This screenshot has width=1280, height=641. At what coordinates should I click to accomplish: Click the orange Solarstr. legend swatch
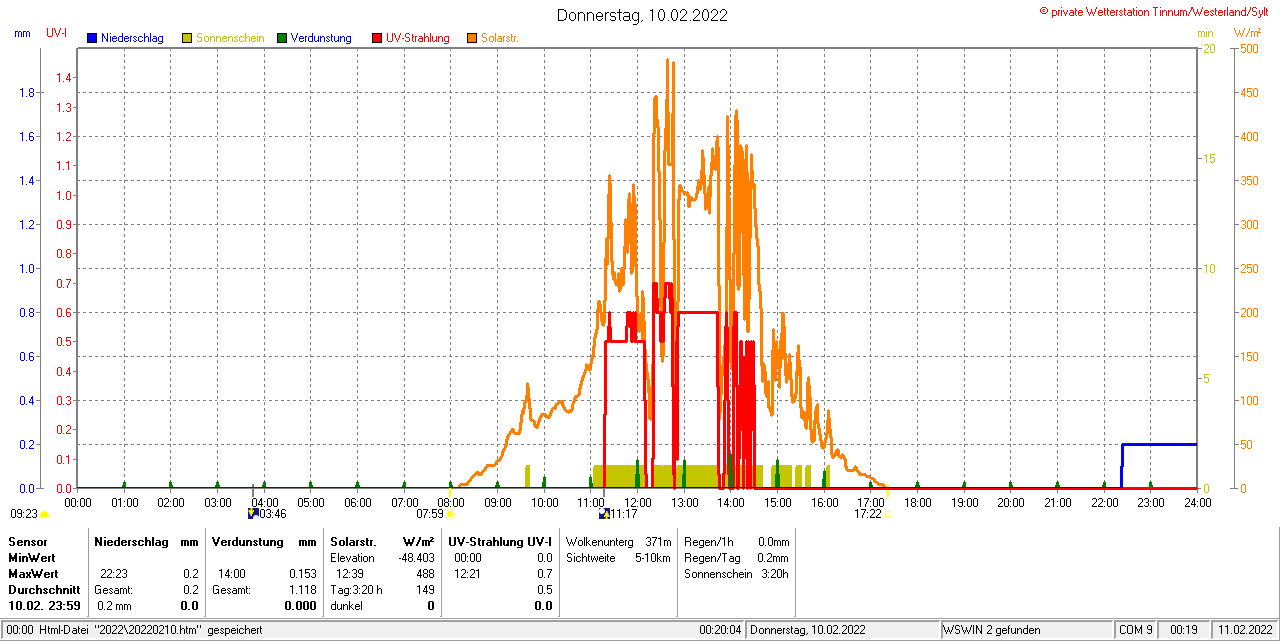[472, 38]
